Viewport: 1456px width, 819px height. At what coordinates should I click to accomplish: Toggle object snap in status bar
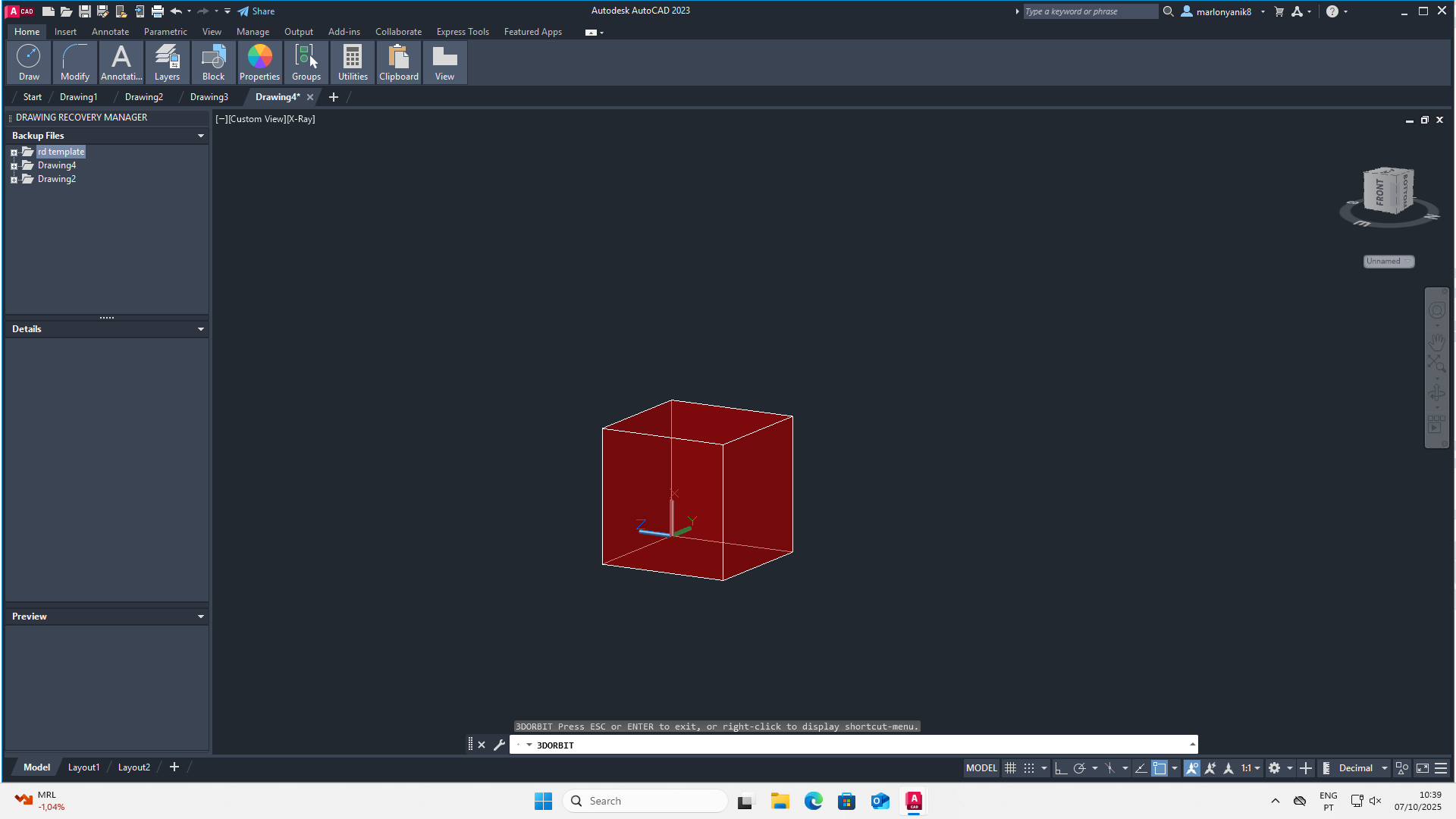(1159, 768)
